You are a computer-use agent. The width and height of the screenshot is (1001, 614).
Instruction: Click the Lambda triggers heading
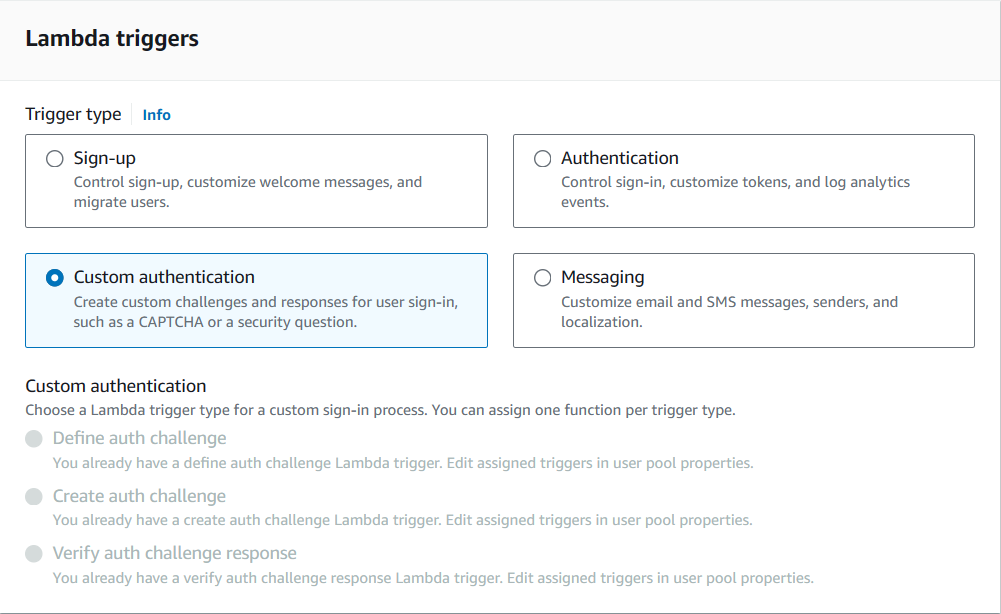pos(112,39)
